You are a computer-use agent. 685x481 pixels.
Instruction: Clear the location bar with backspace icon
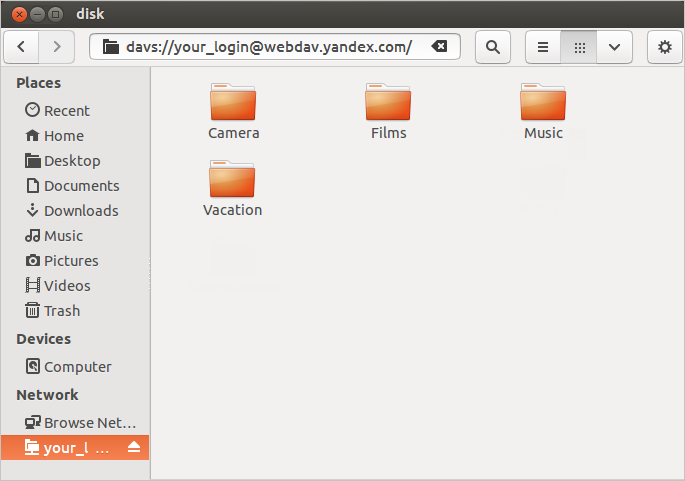[x=439, y=46]
